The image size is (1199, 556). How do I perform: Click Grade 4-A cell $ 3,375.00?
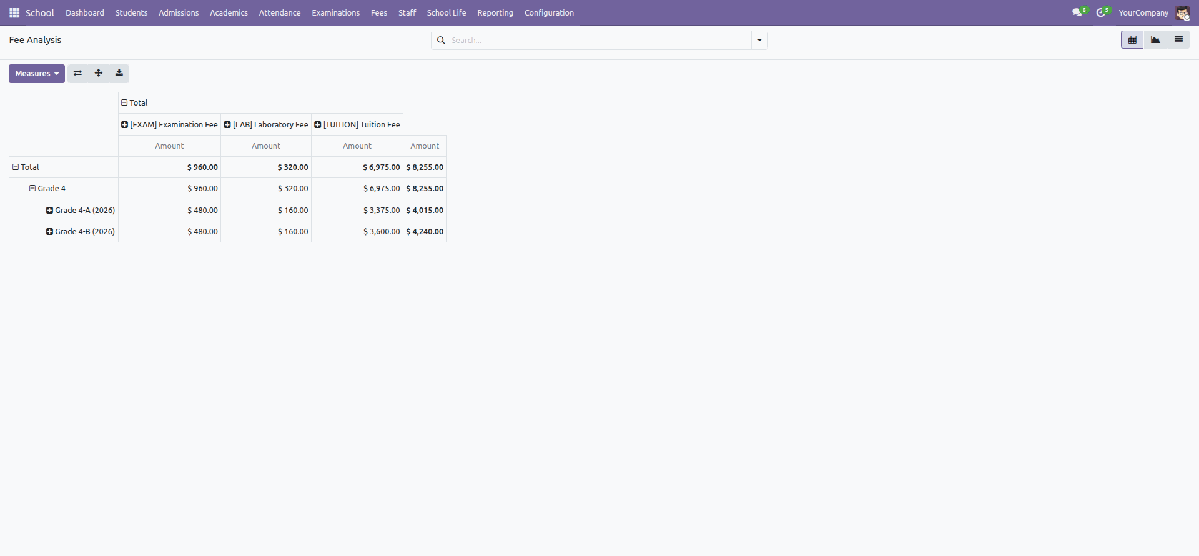pyautogui.click(x=357, y=210)
